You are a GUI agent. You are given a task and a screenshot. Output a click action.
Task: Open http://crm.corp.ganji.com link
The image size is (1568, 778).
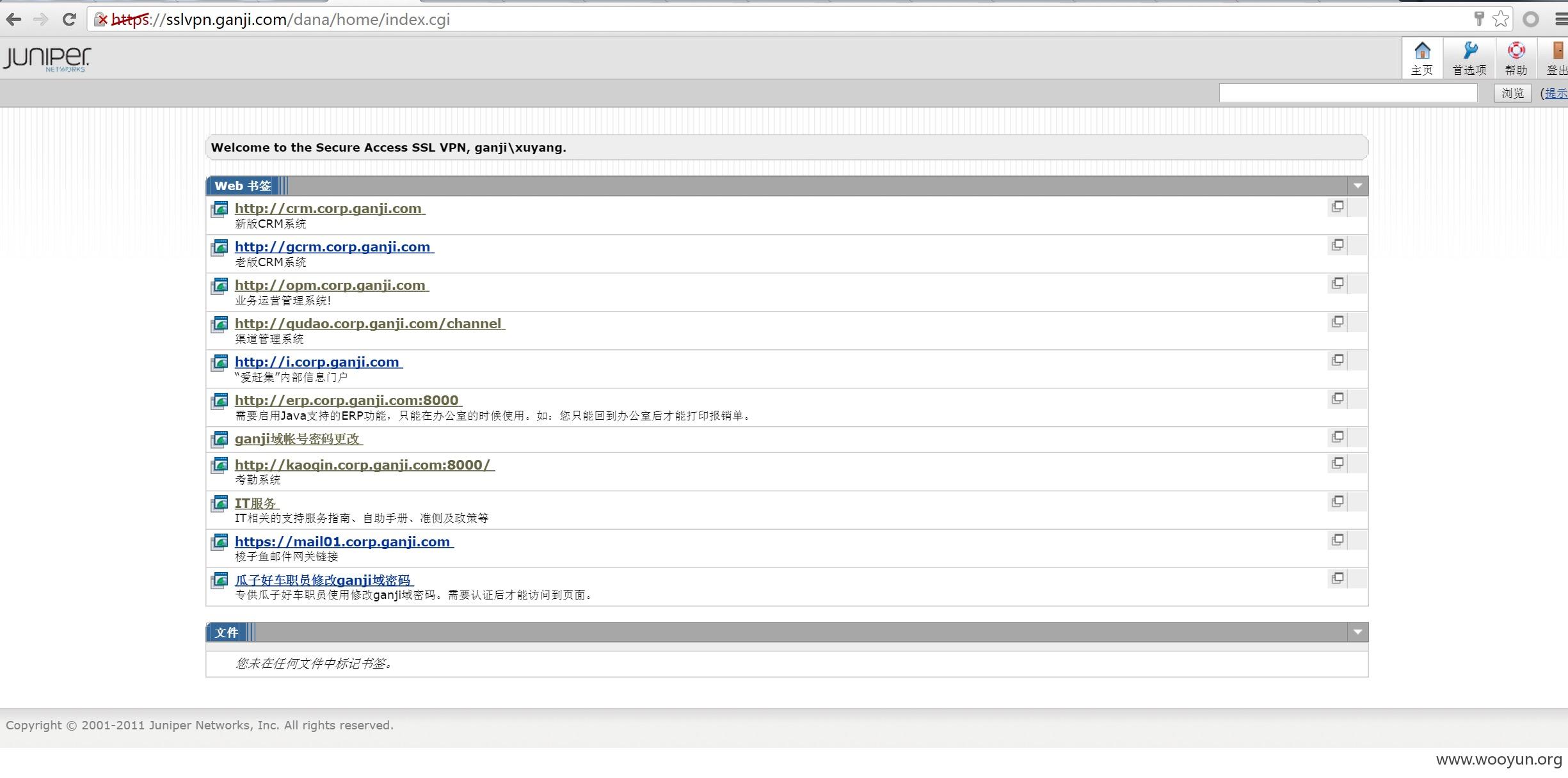click(330, 209)
